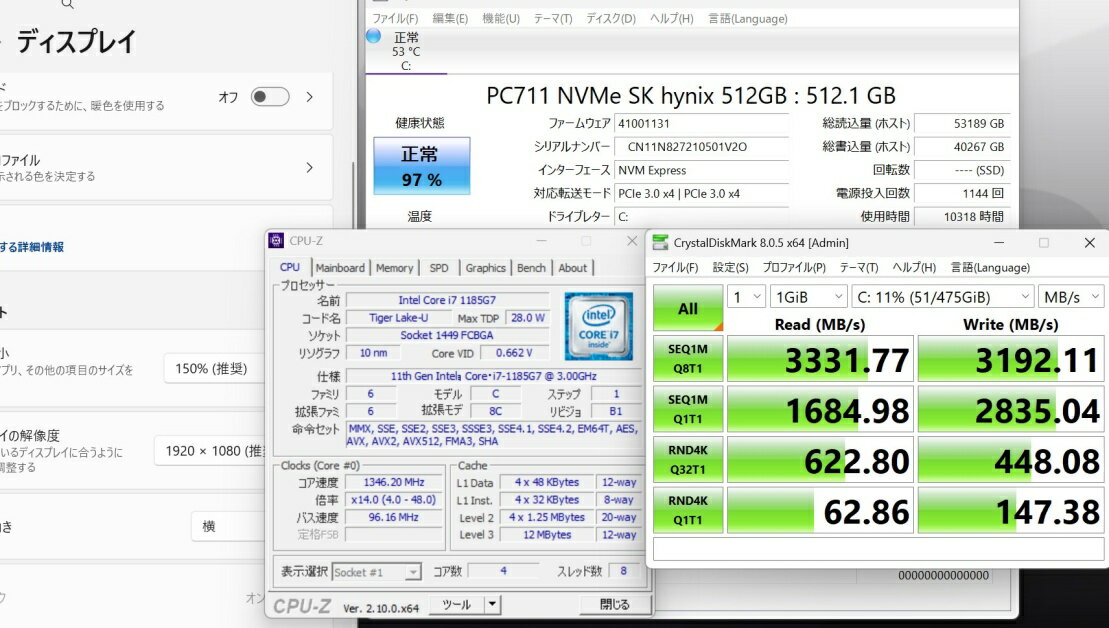The height and width of the screenshot is (628, 1109).
Task: Click the 正常 97% health status button
Action: coord(420,166)
